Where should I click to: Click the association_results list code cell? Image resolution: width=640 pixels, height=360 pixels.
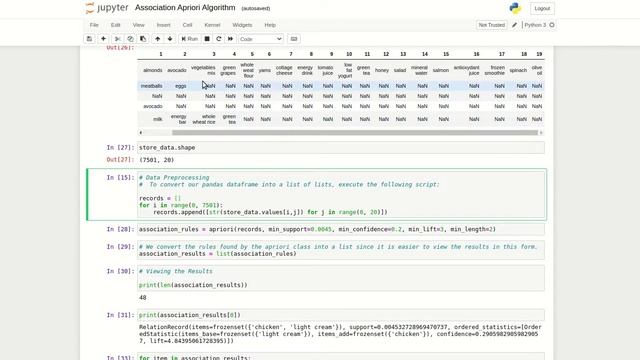click(340, 250)
